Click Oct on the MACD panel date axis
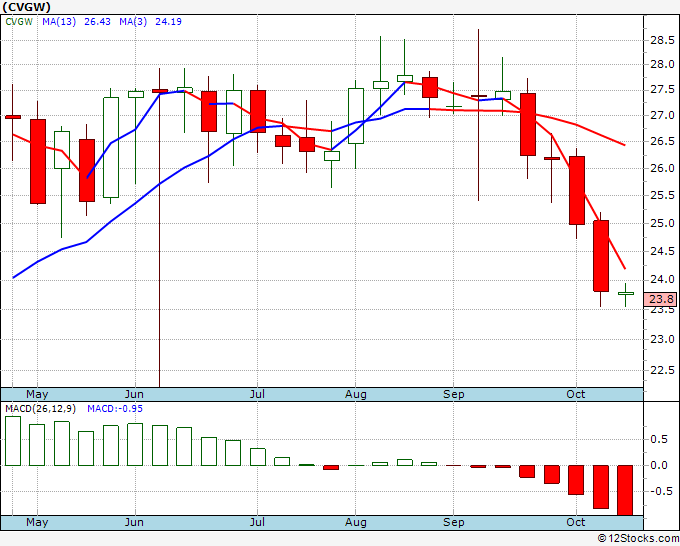Image resolution: width=680 pixels, height=546 pixels. click(x=576, y=522)
